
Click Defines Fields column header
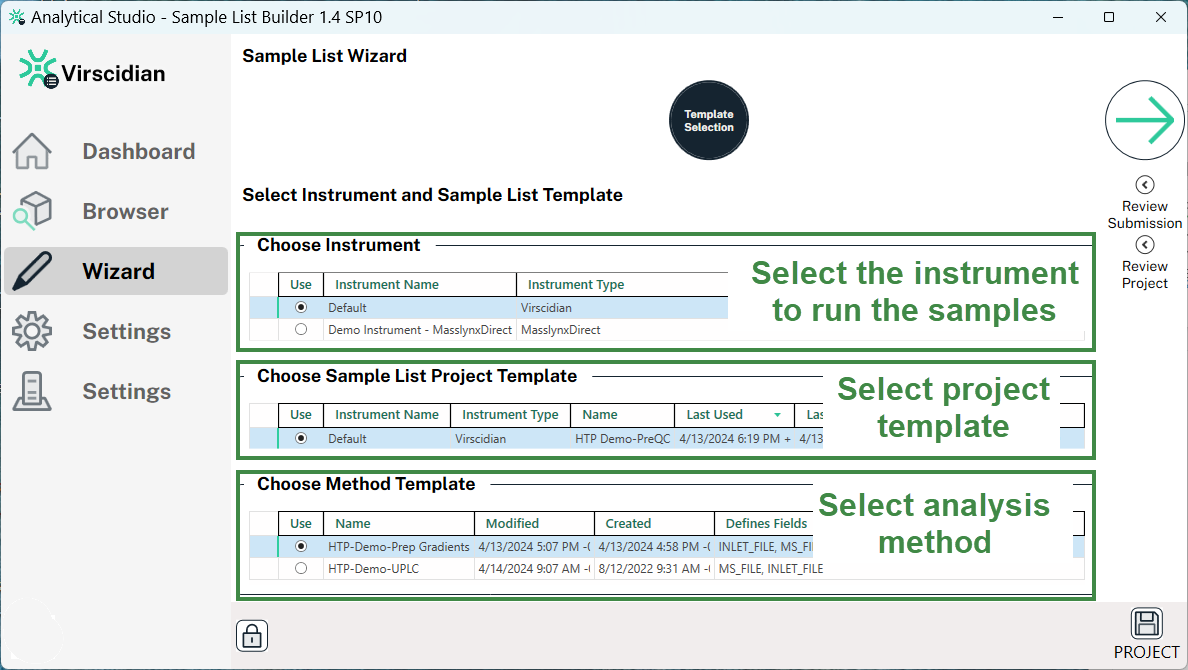pyautogui.click(x=765, y=523)
